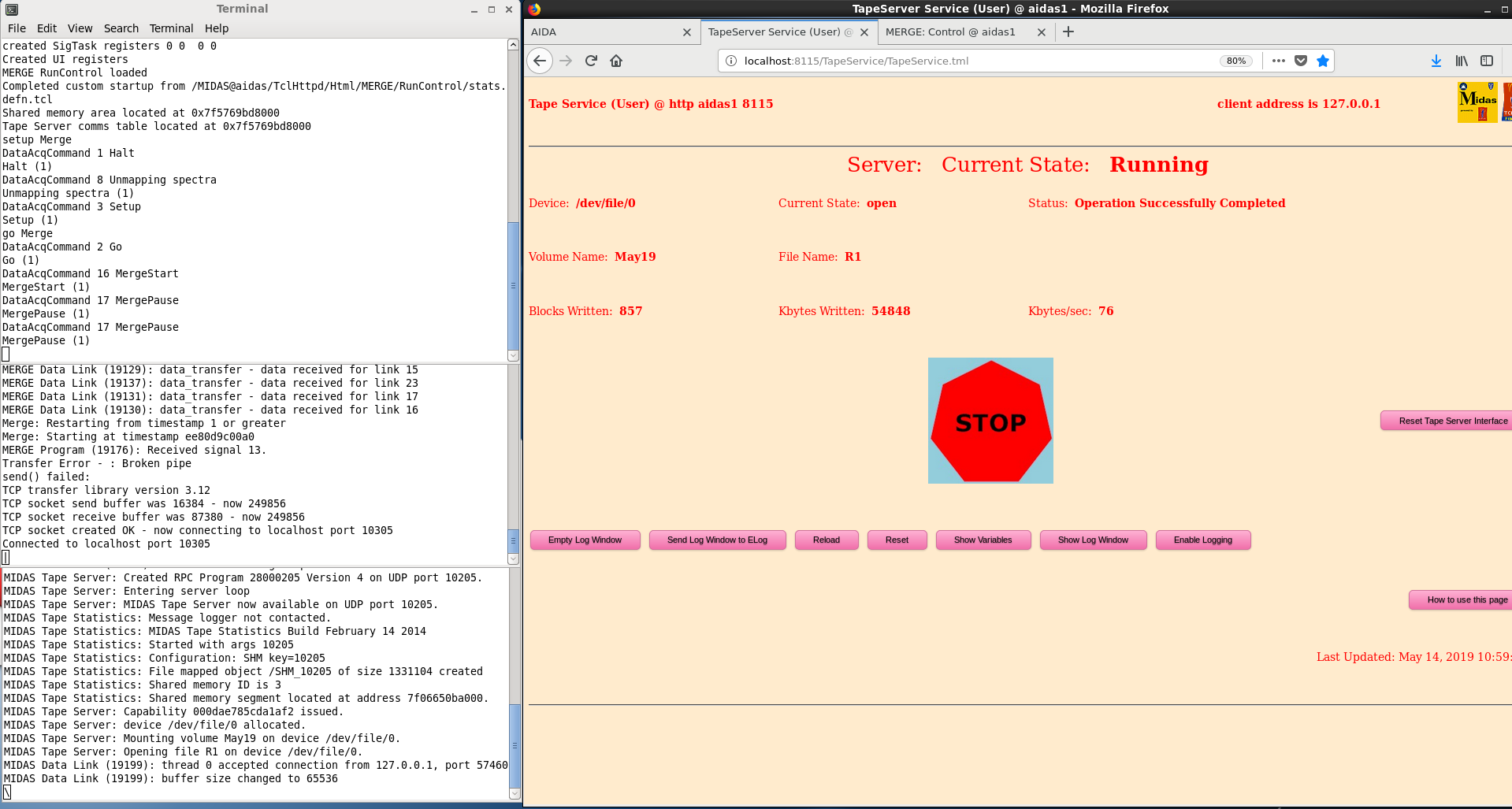Open Firefox downloads arrow icon
The image size is (1512, 809).
1436,61
